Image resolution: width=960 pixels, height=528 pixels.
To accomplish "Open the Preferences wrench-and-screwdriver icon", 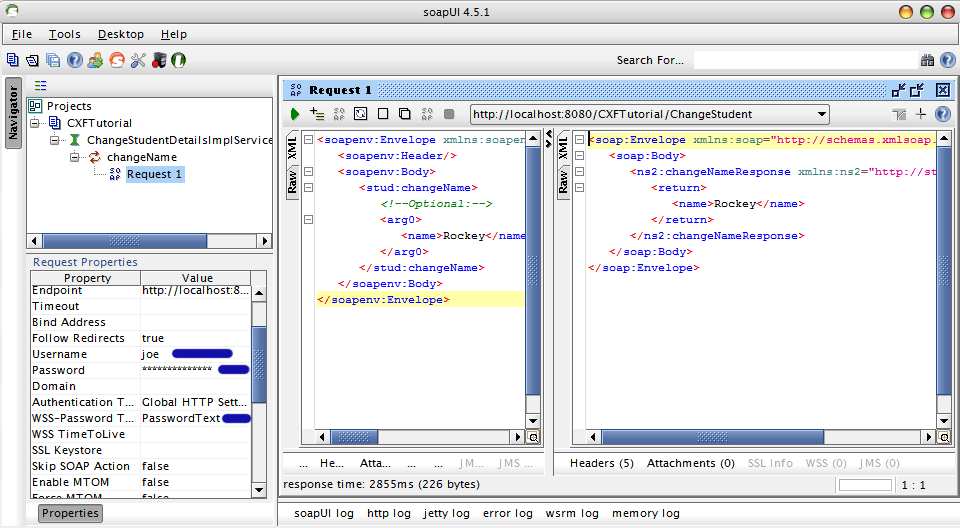I will click(137, 60).
